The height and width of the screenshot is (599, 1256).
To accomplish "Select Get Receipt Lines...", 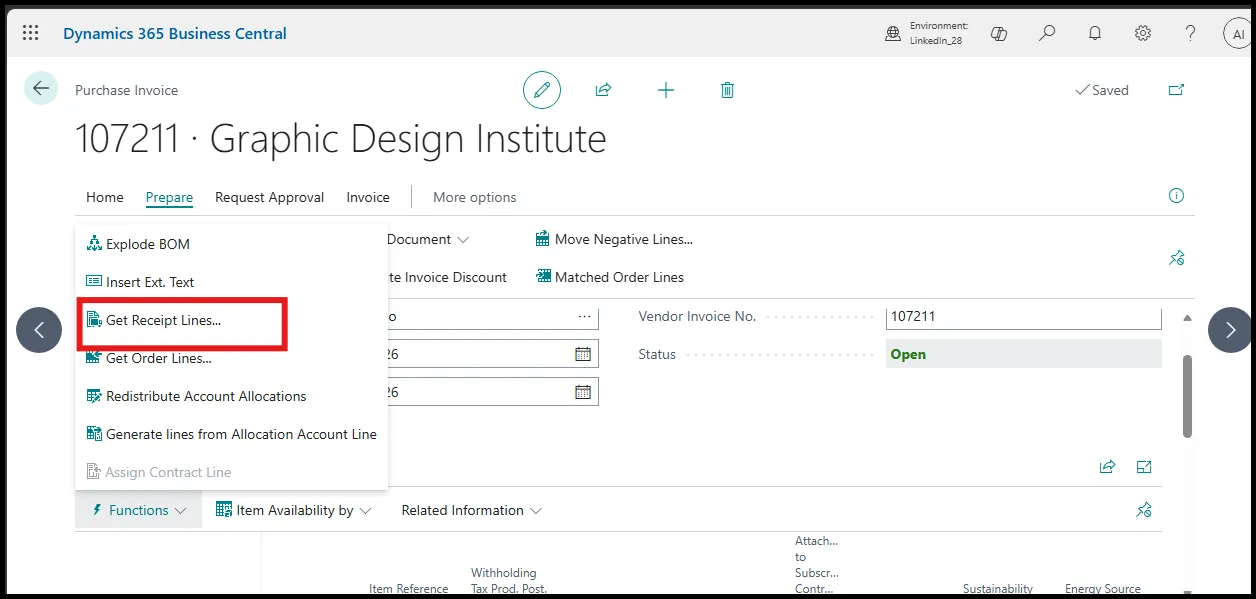I will click(x=153, y=320).
